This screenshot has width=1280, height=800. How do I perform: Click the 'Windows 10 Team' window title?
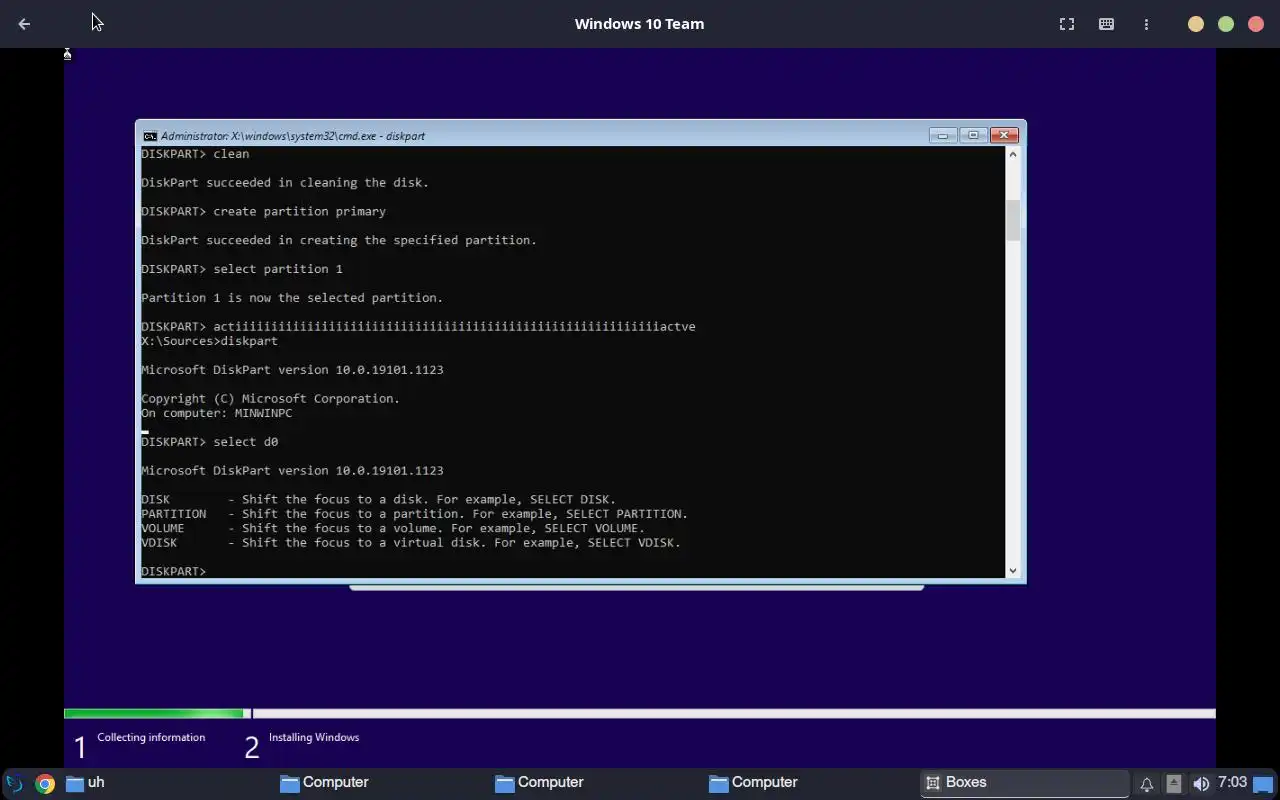(x=639, y=24)
